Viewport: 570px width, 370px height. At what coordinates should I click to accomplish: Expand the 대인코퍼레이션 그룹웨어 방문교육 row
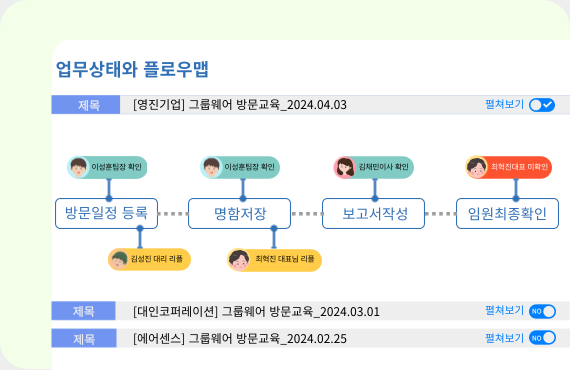pos(311,311)
